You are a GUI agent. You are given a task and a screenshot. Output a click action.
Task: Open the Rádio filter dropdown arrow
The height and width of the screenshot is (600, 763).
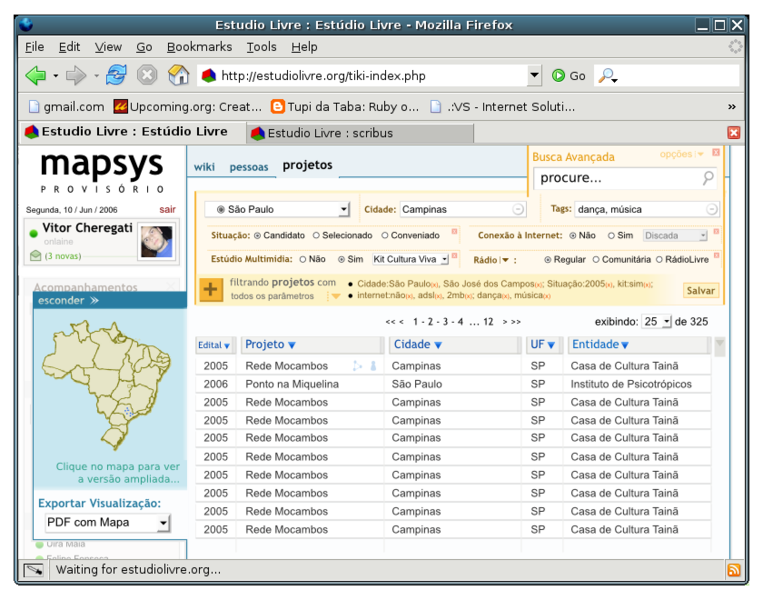click(505, 260)
